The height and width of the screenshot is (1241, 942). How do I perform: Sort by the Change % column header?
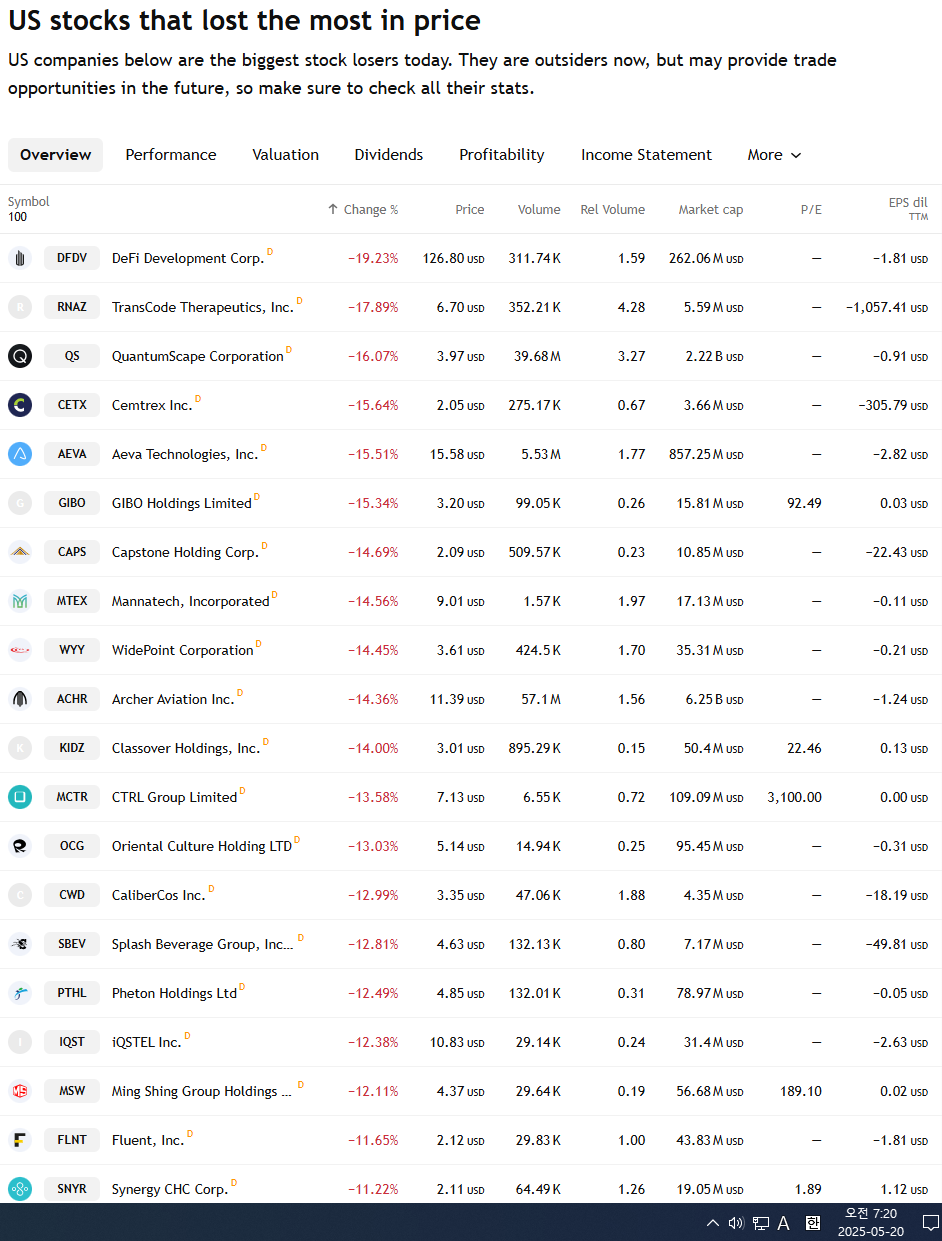click(x=363, y=210)
